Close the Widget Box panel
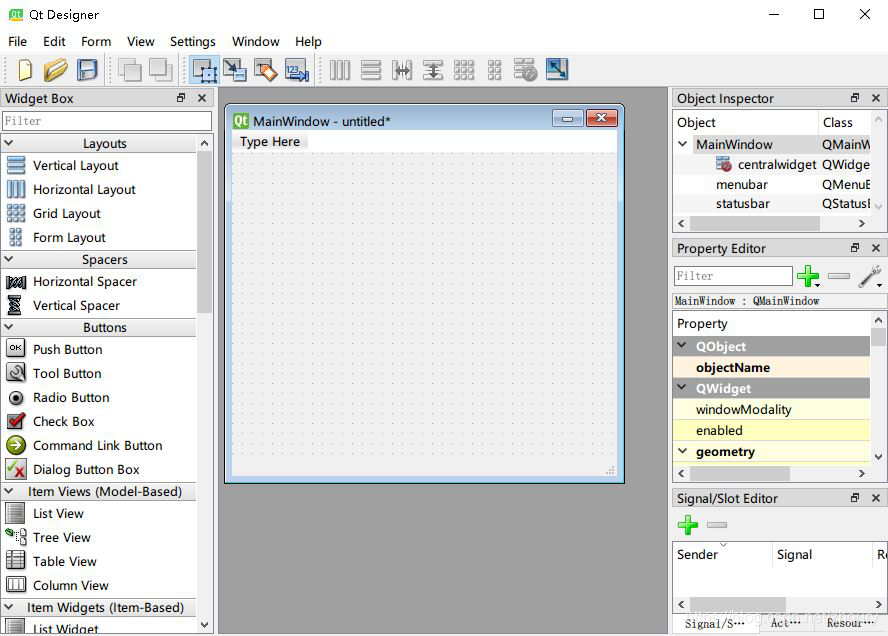The width and height of the screenshot is (888, 636). coord(202,98)
